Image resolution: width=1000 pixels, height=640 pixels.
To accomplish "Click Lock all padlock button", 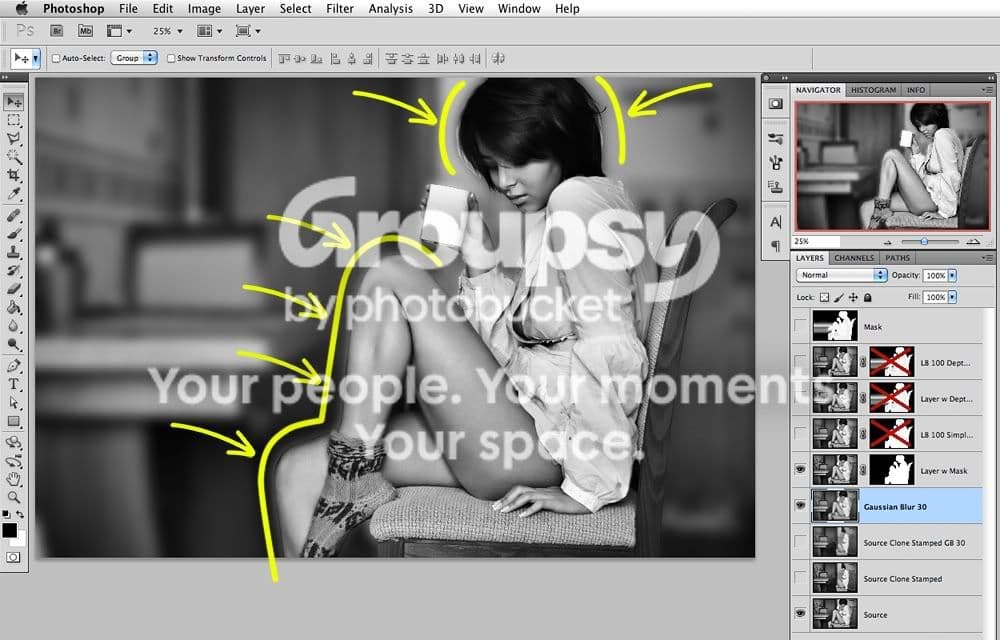I will point(867,297).
